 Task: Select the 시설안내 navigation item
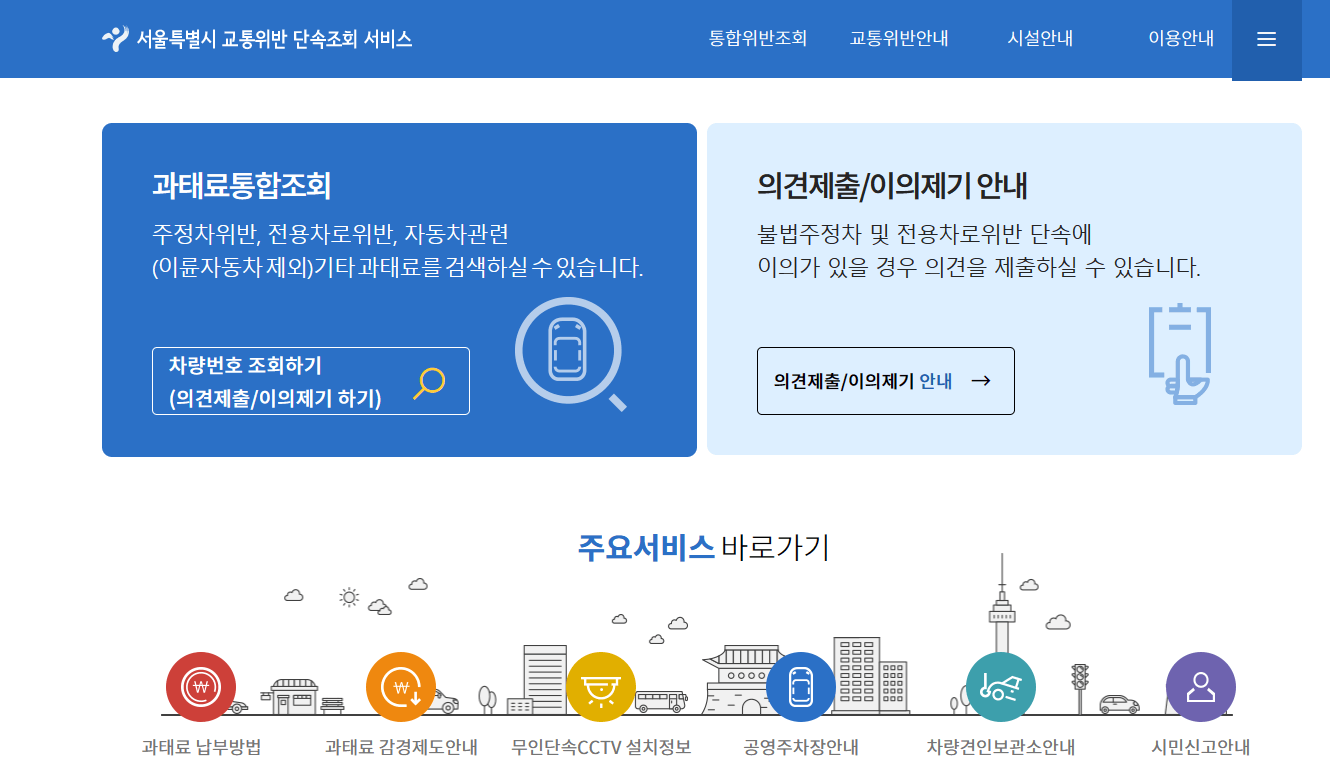[x=1038, y=38]
